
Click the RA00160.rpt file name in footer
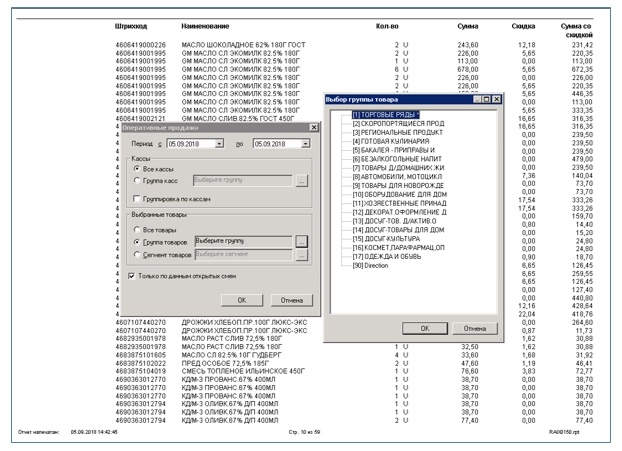click(x=564, y=432)
